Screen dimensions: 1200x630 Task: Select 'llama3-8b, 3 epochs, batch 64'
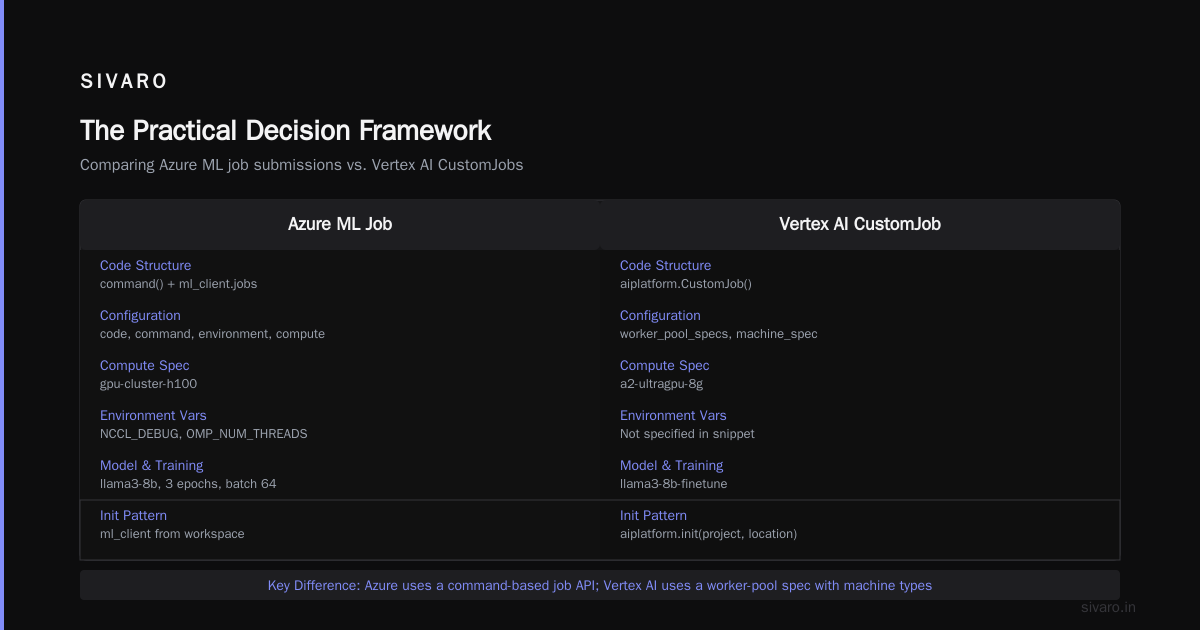(x=188, y=484)
